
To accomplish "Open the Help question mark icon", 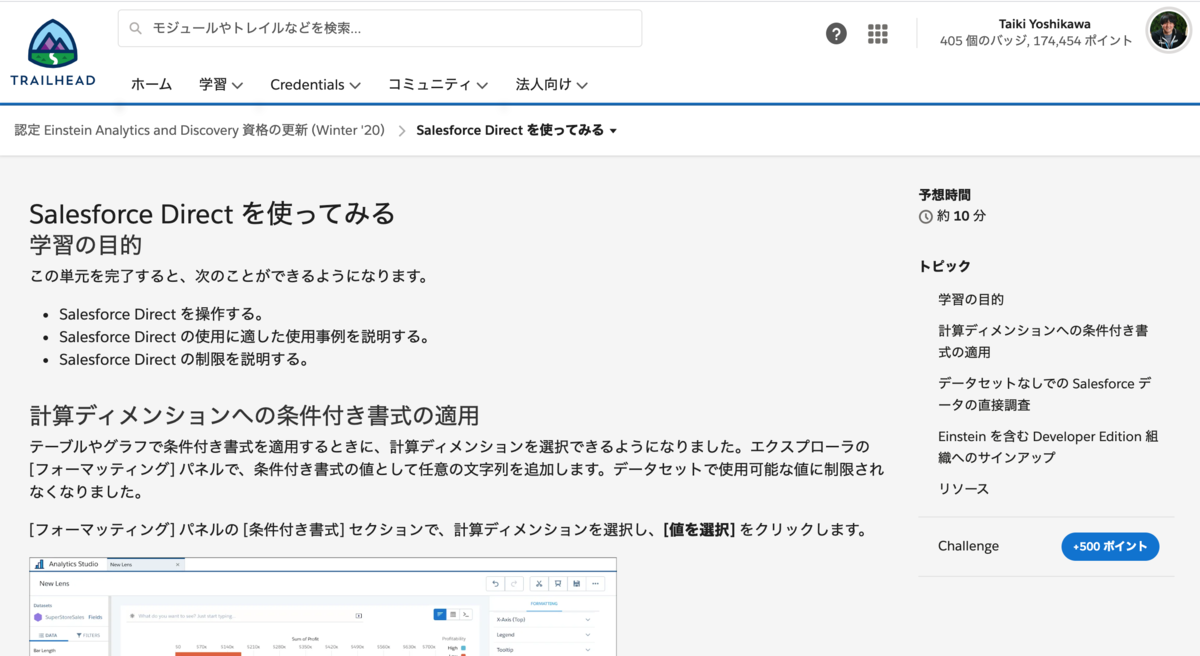I will point(836,33).
